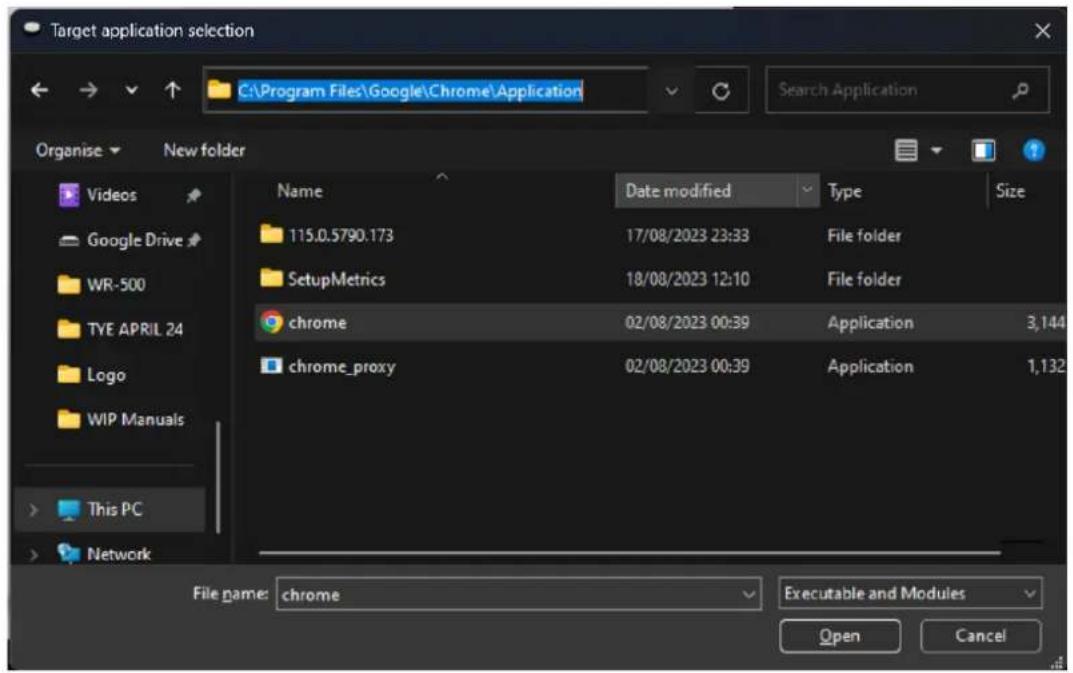The image size is (1073, 673).
Task: Click the chrome_proxy file icon
Action: [x=271, y=366]
